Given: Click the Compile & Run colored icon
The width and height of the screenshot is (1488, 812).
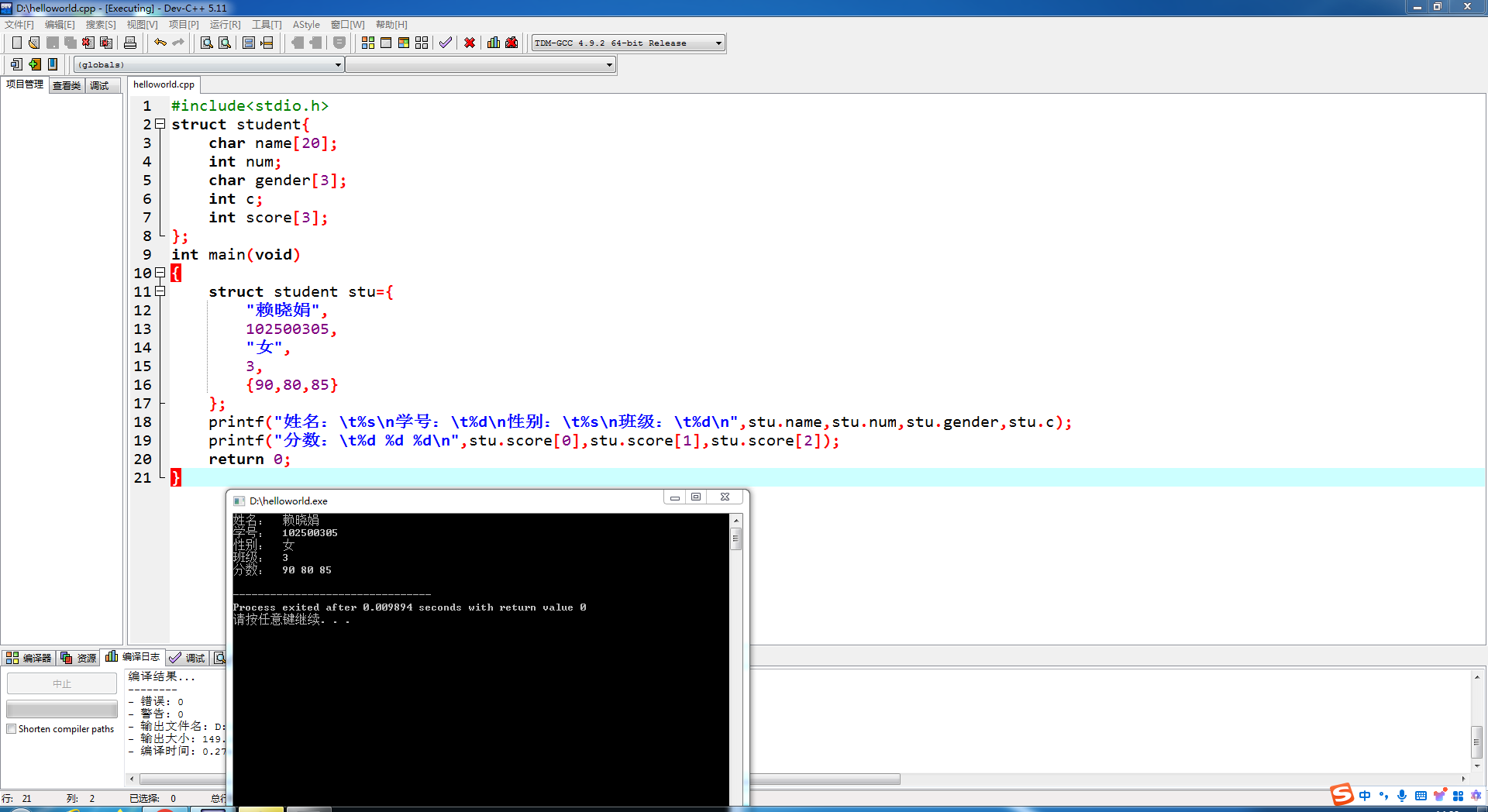Looking at the screenshot, I should click(x=404, y=43).
